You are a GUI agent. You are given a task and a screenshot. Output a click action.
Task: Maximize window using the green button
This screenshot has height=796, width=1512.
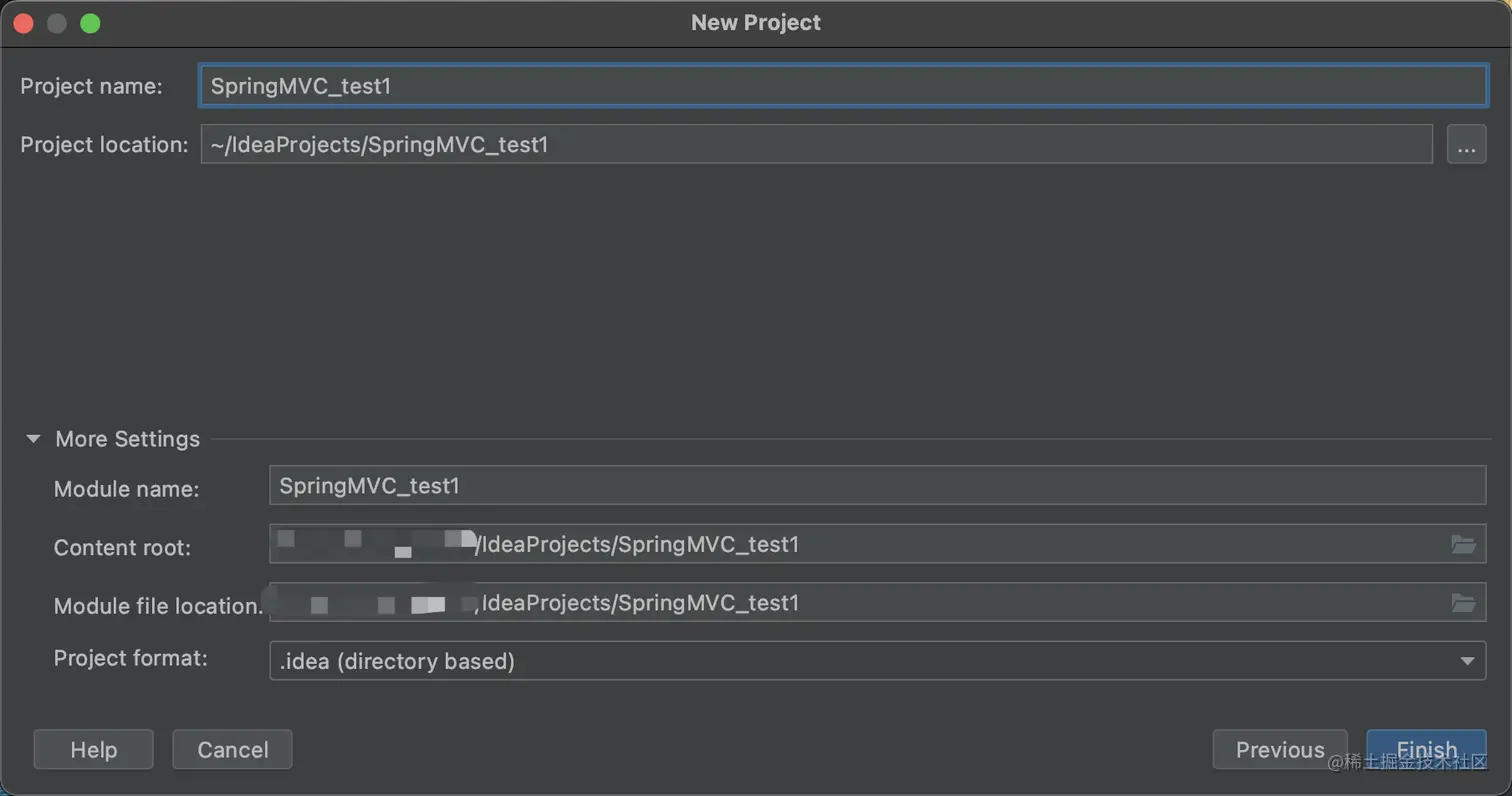[x=90, y=23]
